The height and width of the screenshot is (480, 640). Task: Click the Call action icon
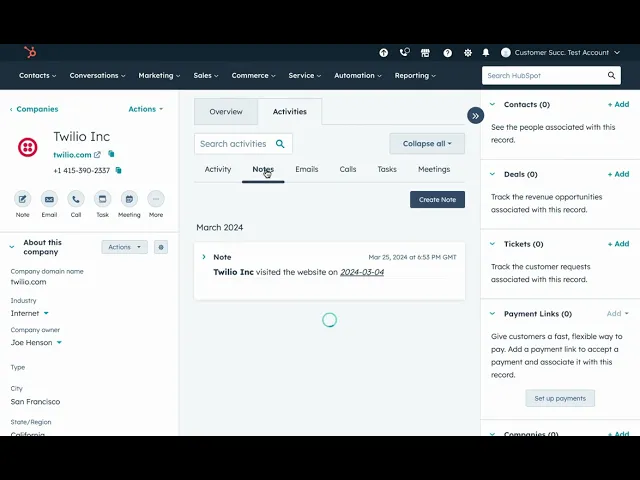point(76,199)
